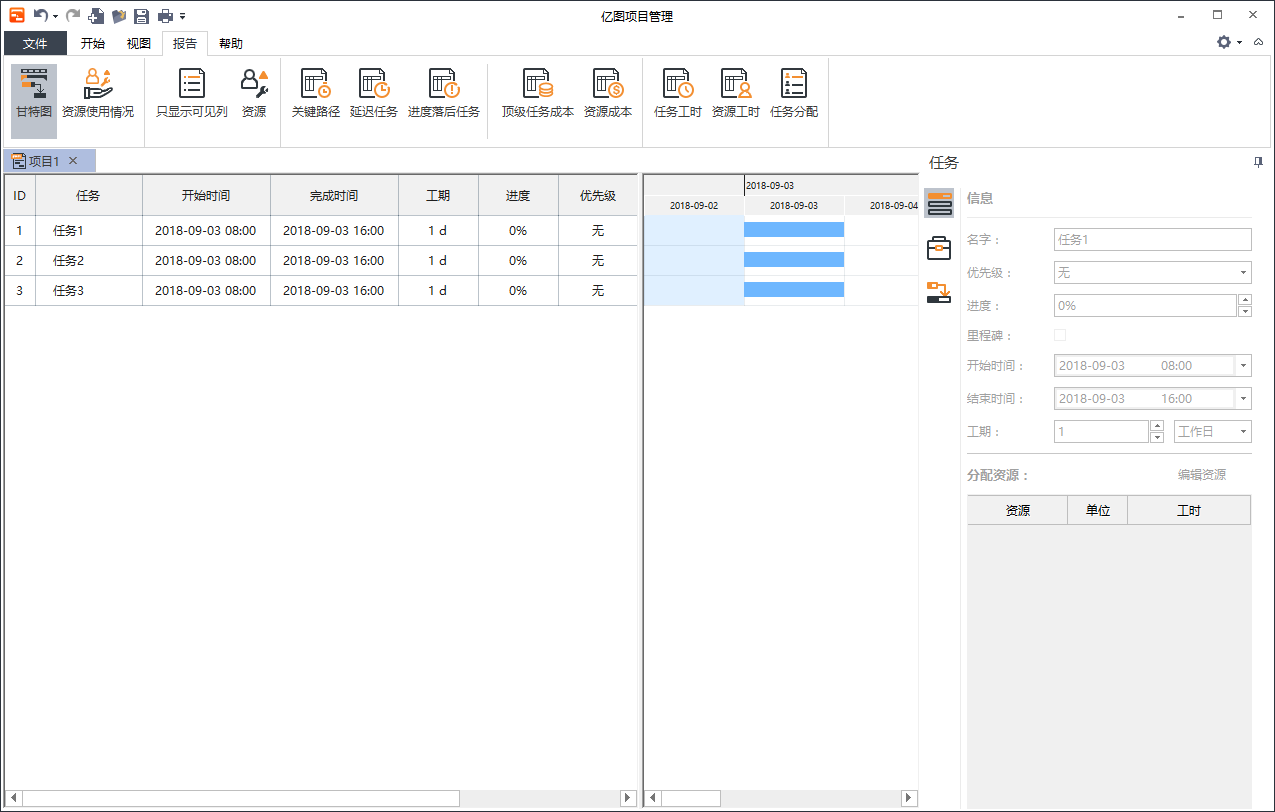Click the 任务工时 task hours icon
The image size is (1275, 812).
click(677, 94)
